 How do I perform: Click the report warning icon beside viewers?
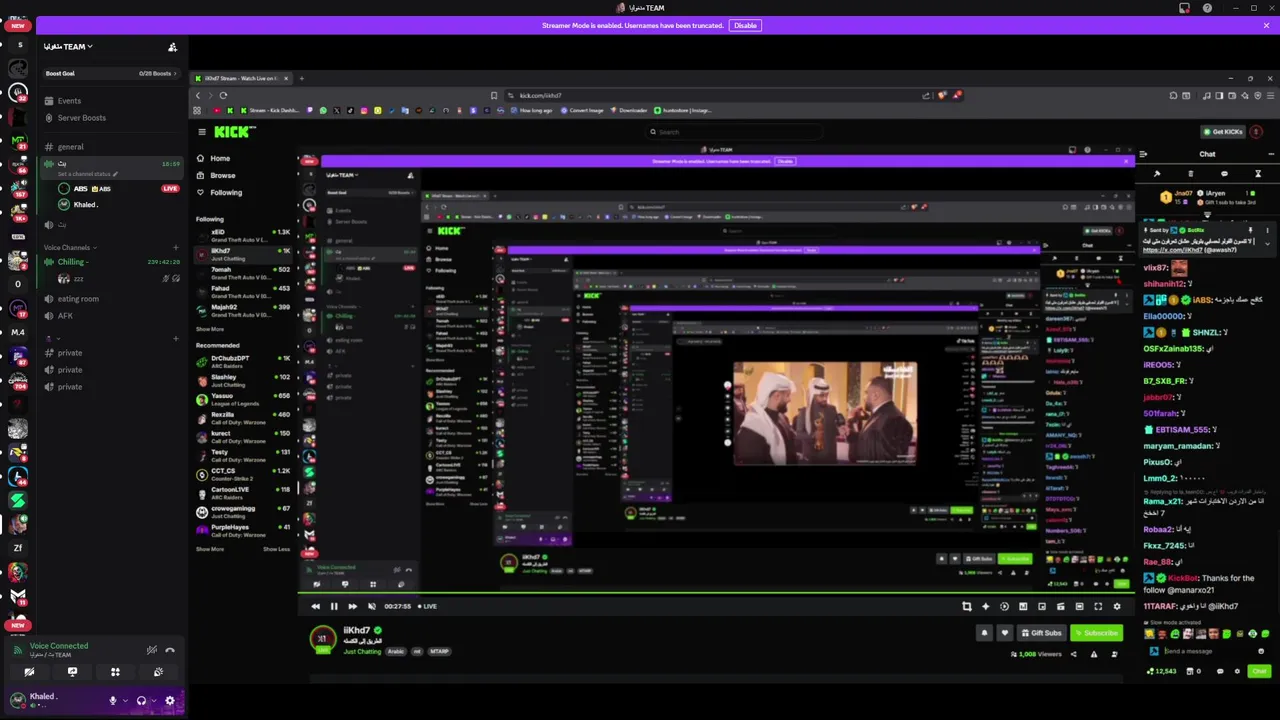(1093, 654)
